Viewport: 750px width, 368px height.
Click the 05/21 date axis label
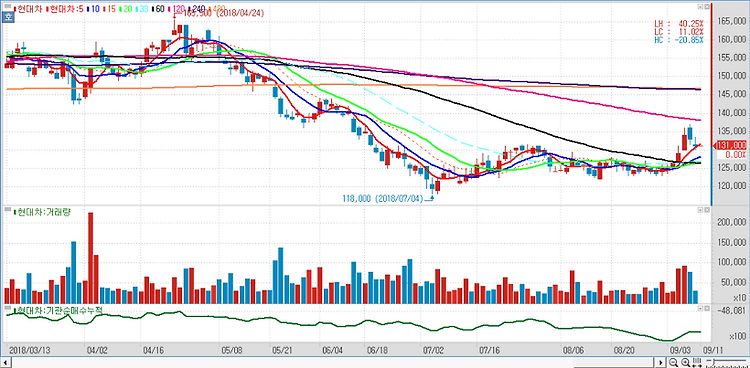tap(282, 350)
